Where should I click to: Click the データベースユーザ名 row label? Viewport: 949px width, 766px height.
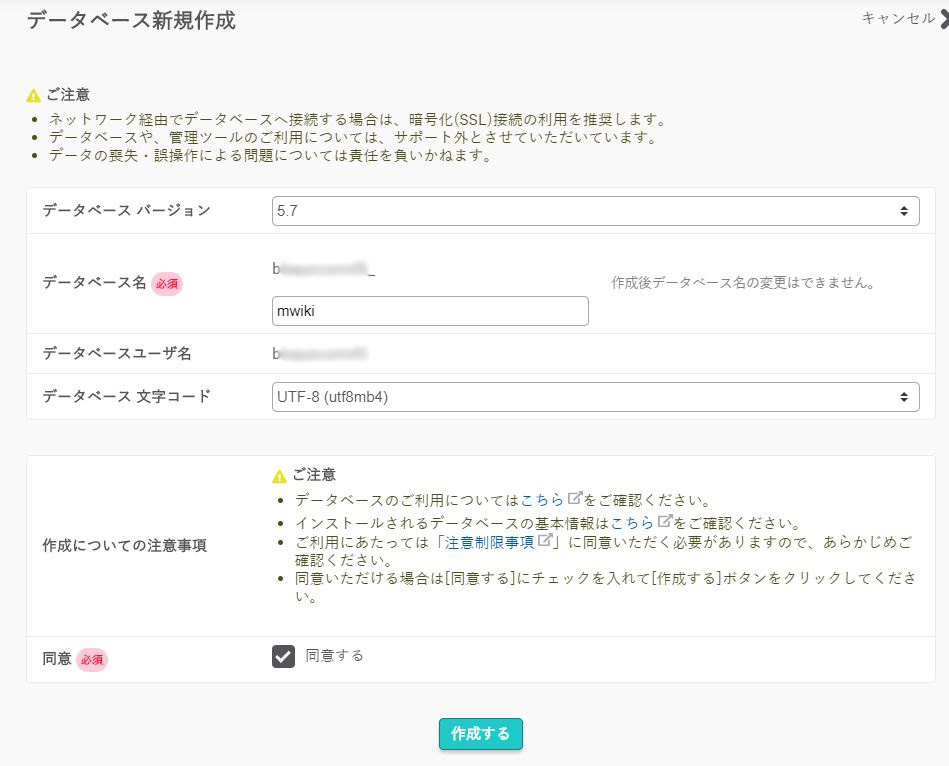click(117, 353)
